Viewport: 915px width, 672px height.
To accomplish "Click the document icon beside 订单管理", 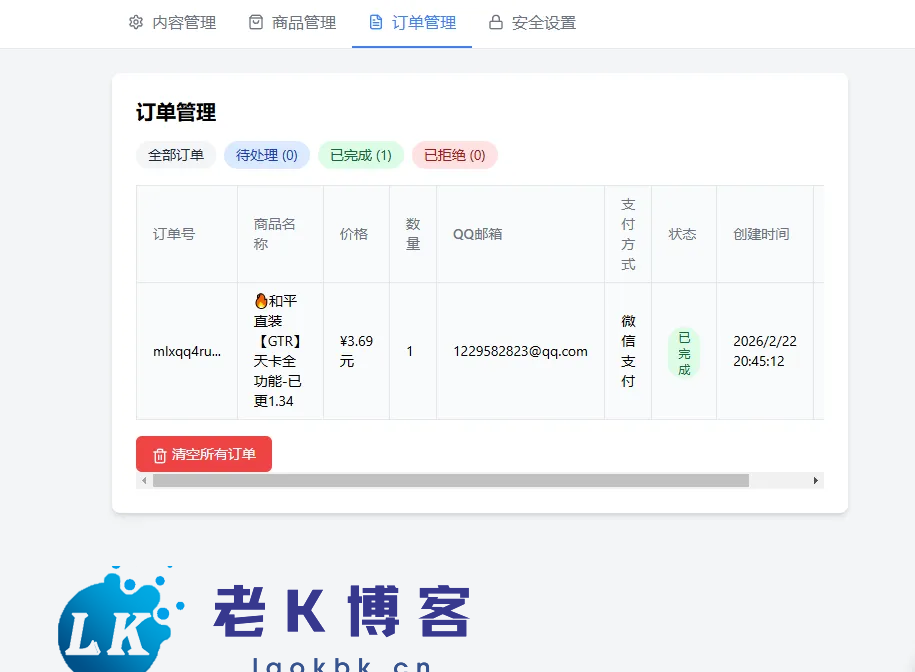I will (x=376, y=22).
